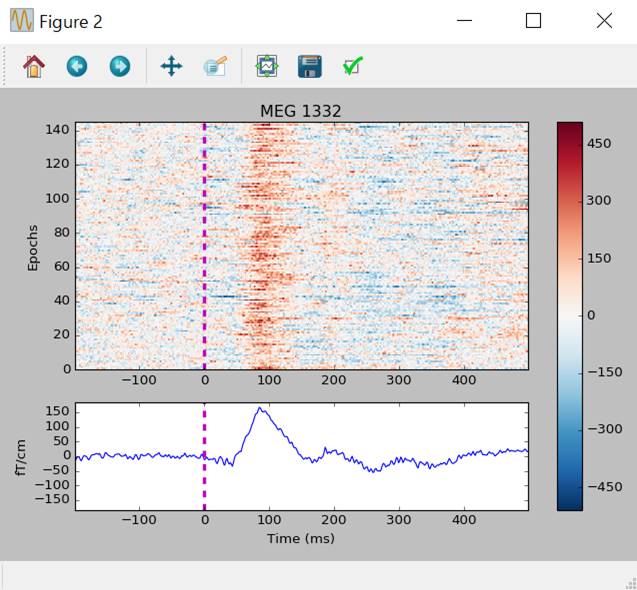The width and height of the screenshot is (637, 590).
Task: Maximize the Figure 2 window
Action: point(533,21)
